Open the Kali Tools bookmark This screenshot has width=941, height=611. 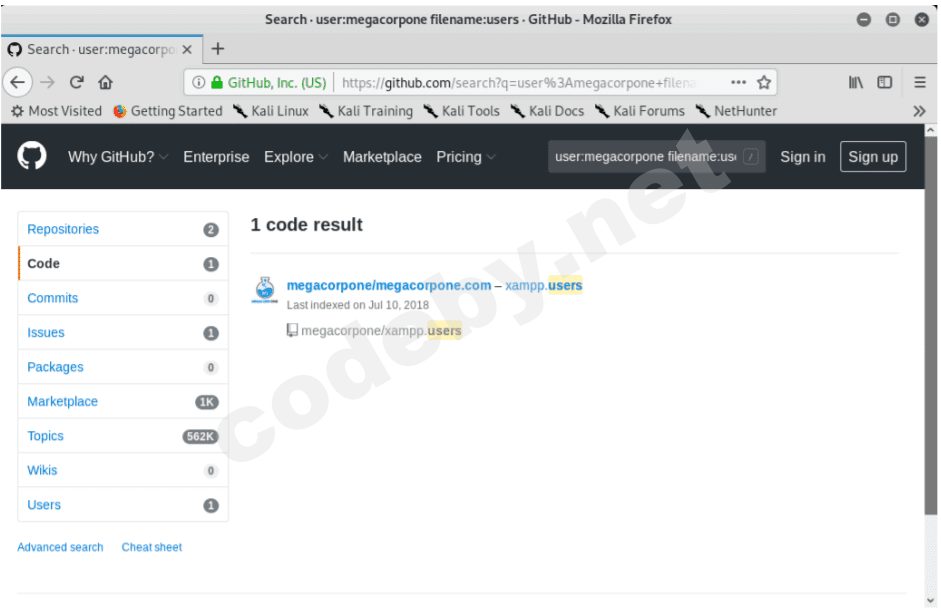(x=461, y=111)
